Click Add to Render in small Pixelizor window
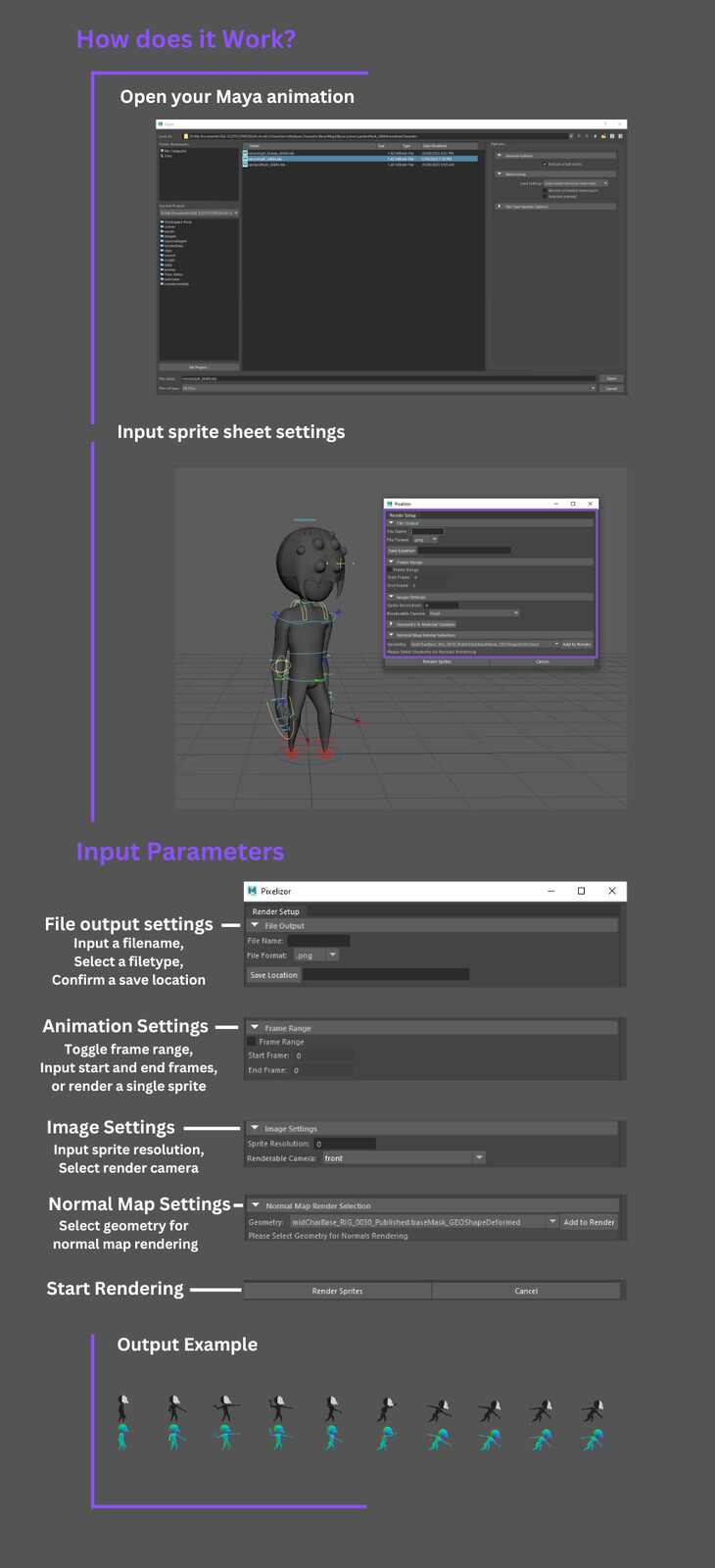715x1568 pixels. click(577, 644)
